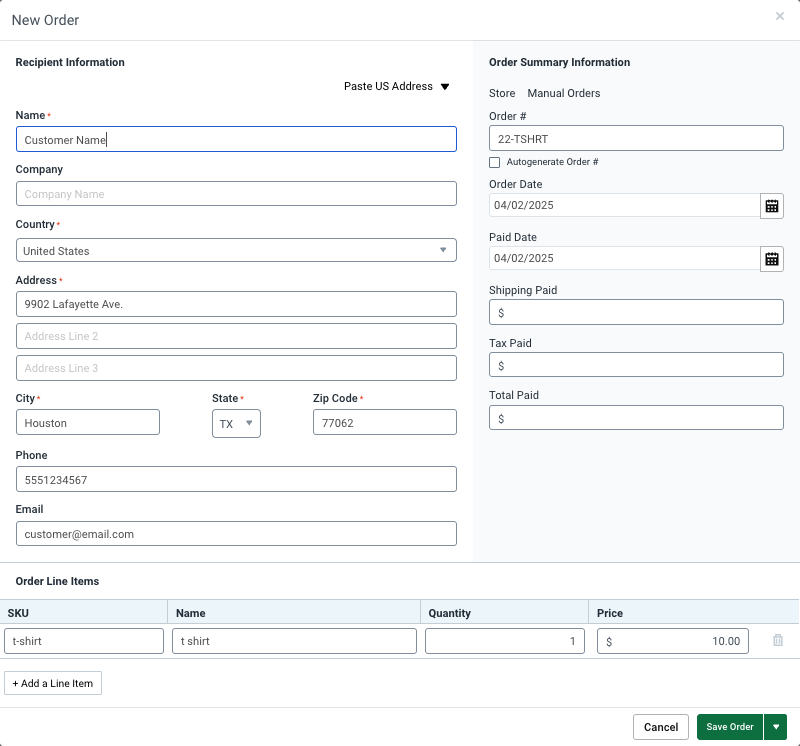800x746 pixels.
Task: Open the Paid Date calendar picker
Action: [x=771, y=258]
